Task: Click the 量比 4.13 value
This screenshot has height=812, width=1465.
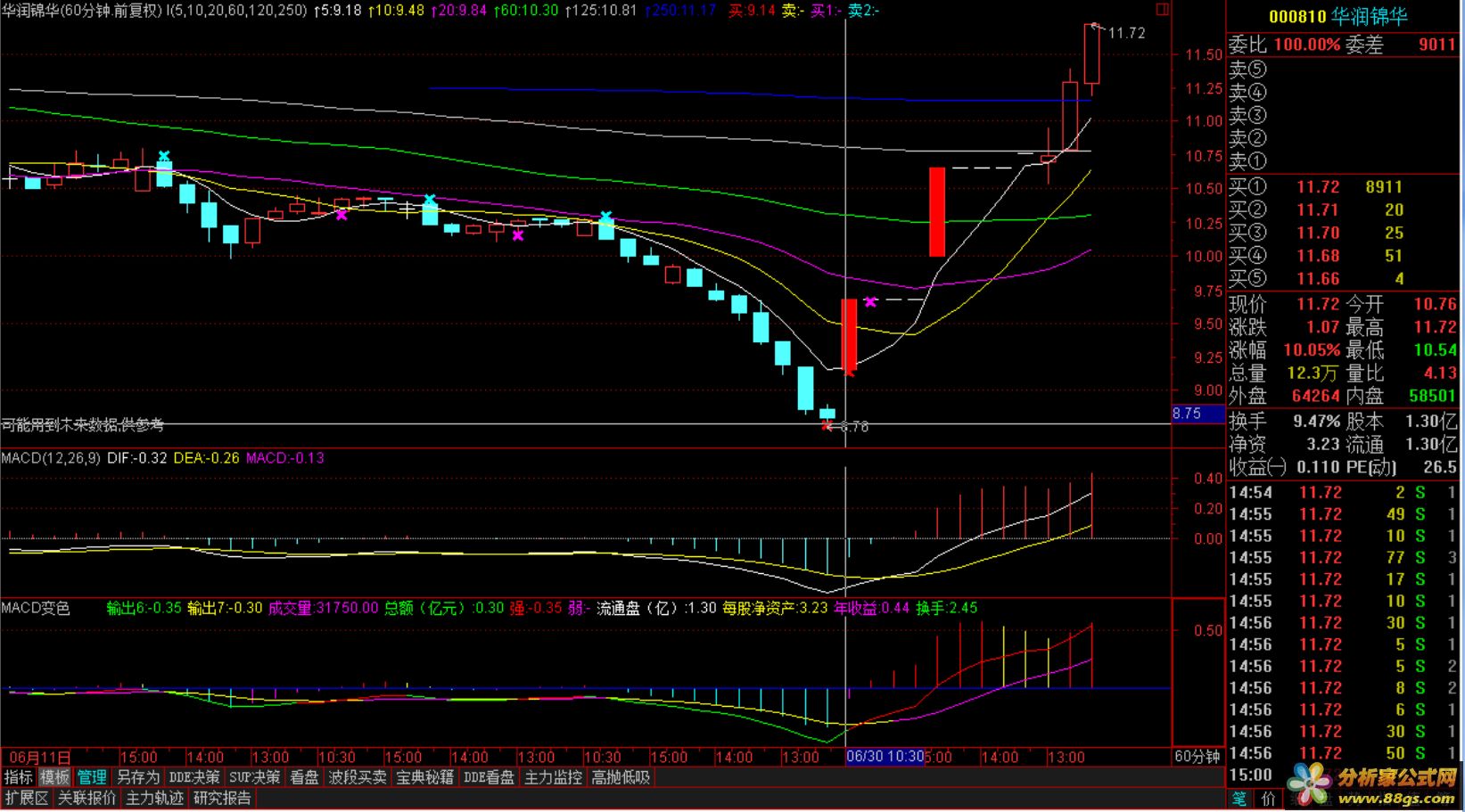Action: tap(1440, 373)
